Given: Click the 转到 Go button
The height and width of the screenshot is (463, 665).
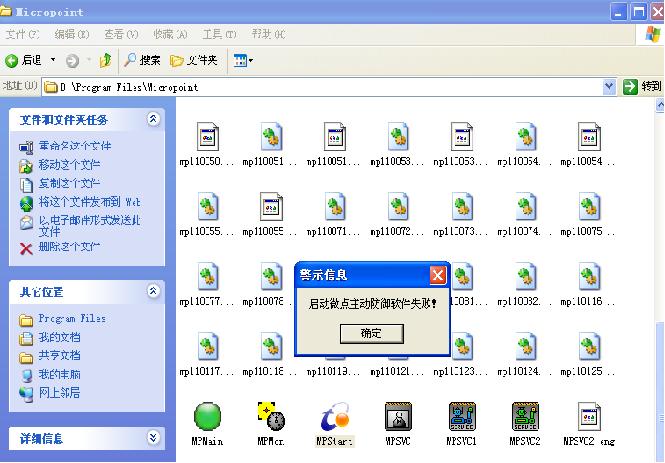Looking at the screenshot, I should pyautogui.click(x=642, y=86).
